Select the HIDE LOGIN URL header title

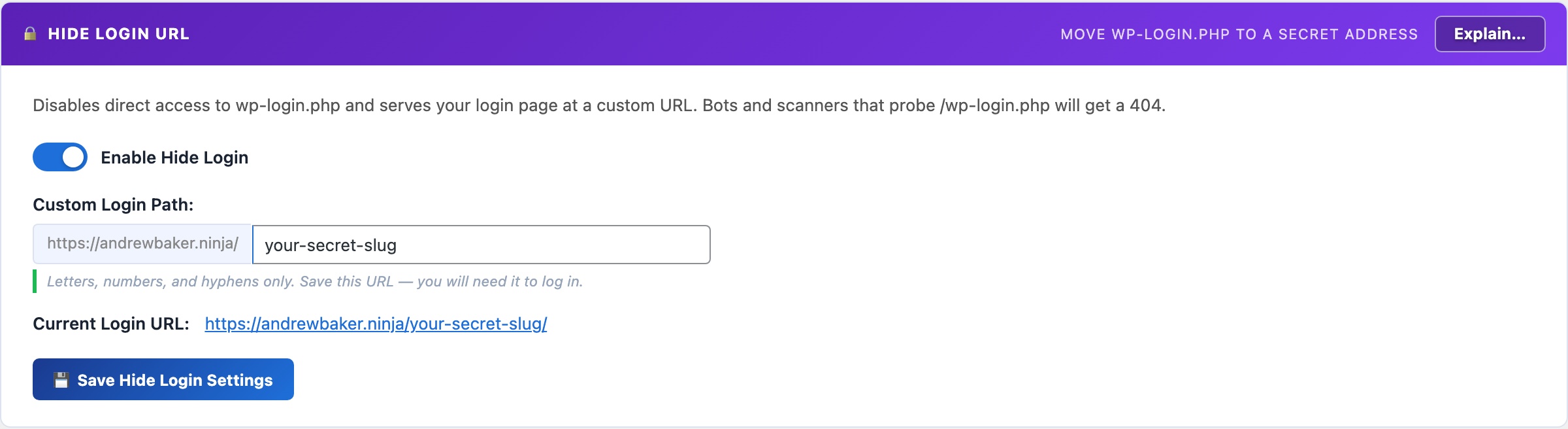(120, 34)
